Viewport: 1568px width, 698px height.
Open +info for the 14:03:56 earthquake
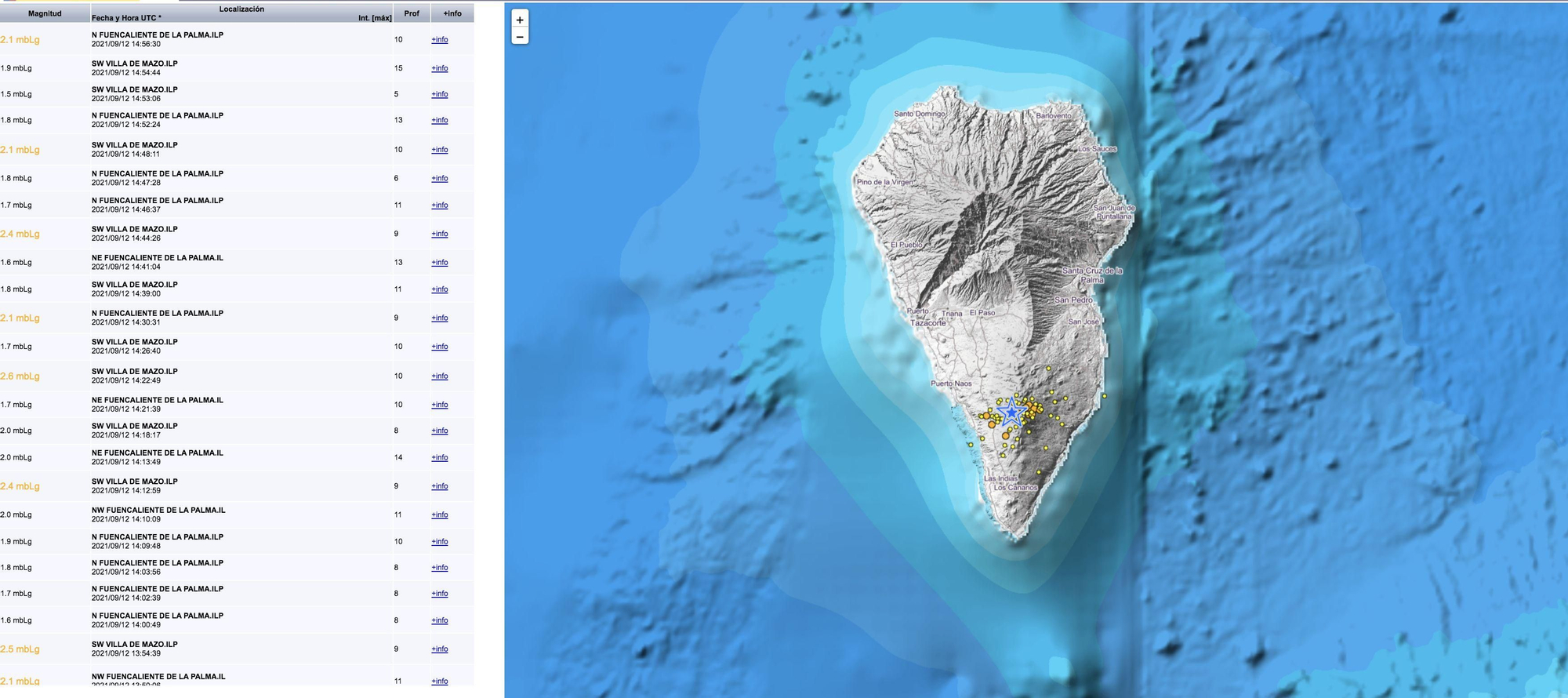click(x=440, y=567)
